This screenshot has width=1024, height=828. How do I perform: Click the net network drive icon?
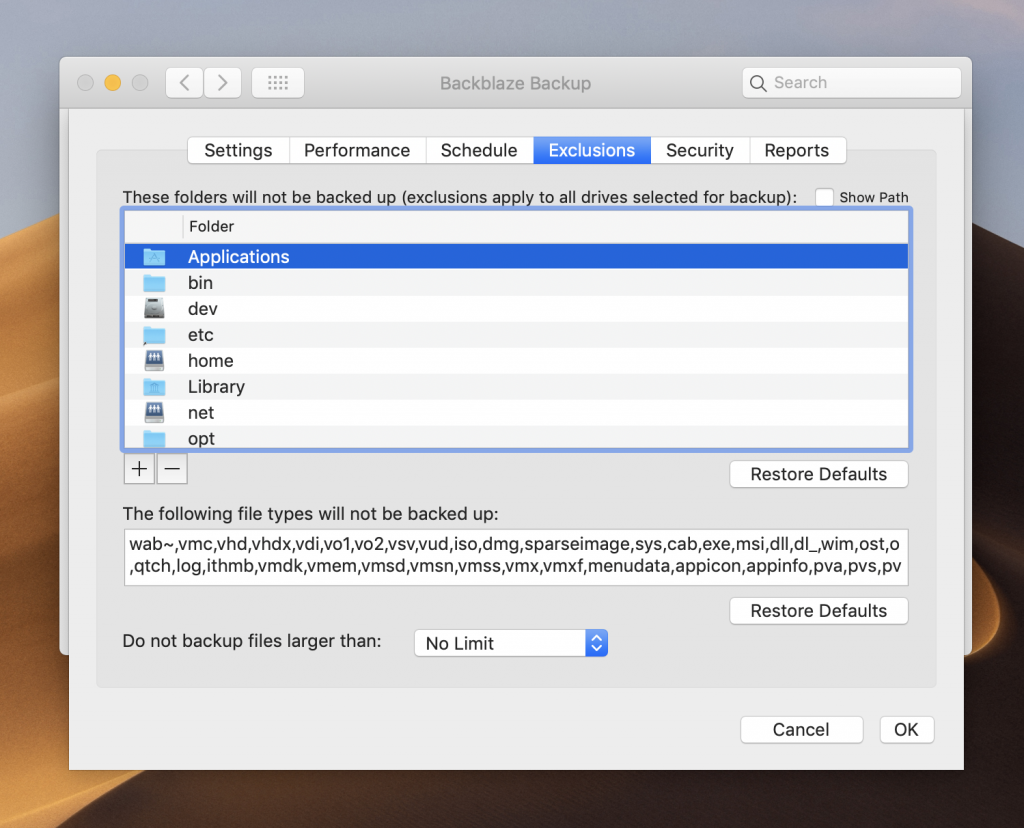(154, 413)
